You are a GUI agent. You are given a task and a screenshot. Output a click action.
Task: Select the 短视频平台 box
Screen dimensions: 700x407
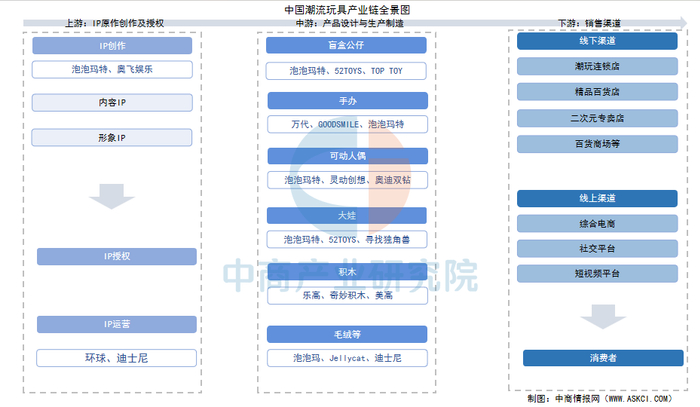tap(597, 274)
